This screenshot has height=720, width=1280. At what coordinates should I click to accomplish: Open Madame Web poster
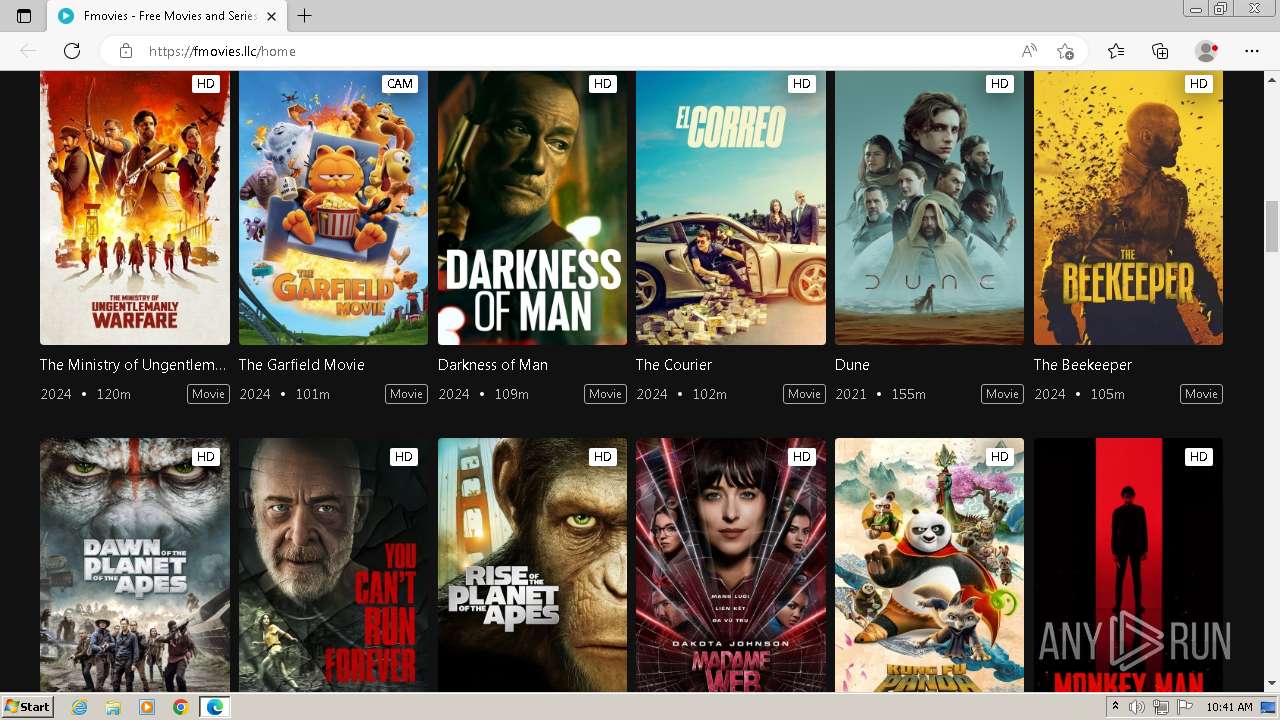point(731,565)
